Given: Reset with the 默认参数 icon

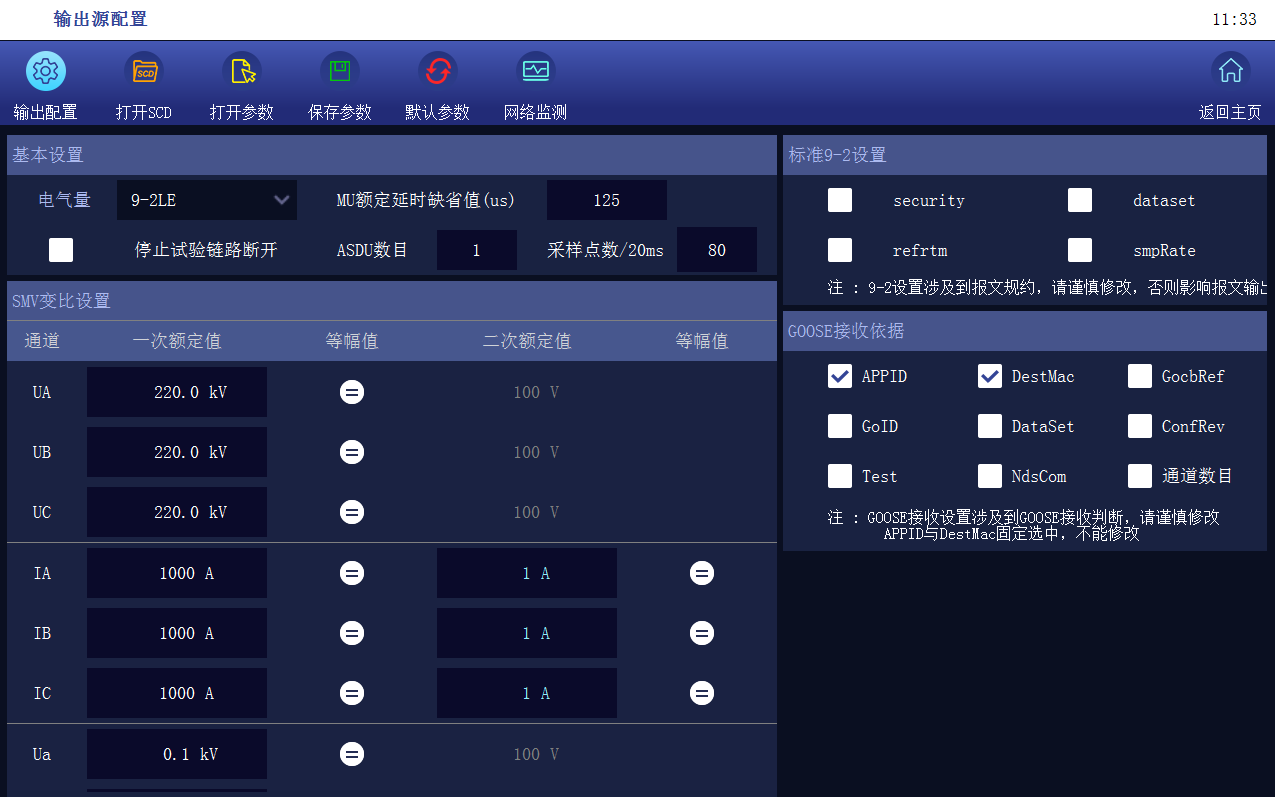Looking at the screenshot, I should pos(437,71).
